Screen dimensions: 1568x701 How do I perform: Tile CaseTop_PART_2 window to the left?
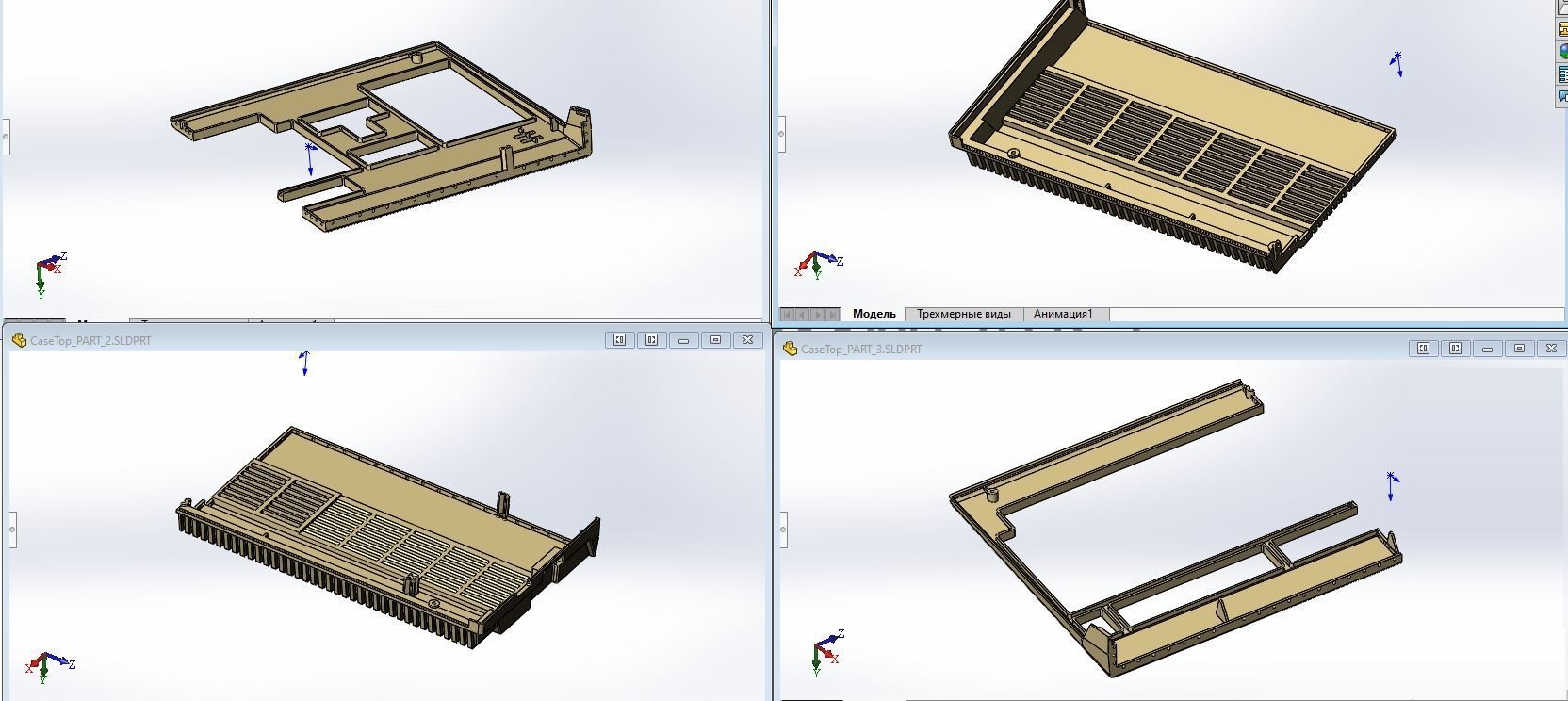(619, 340)
